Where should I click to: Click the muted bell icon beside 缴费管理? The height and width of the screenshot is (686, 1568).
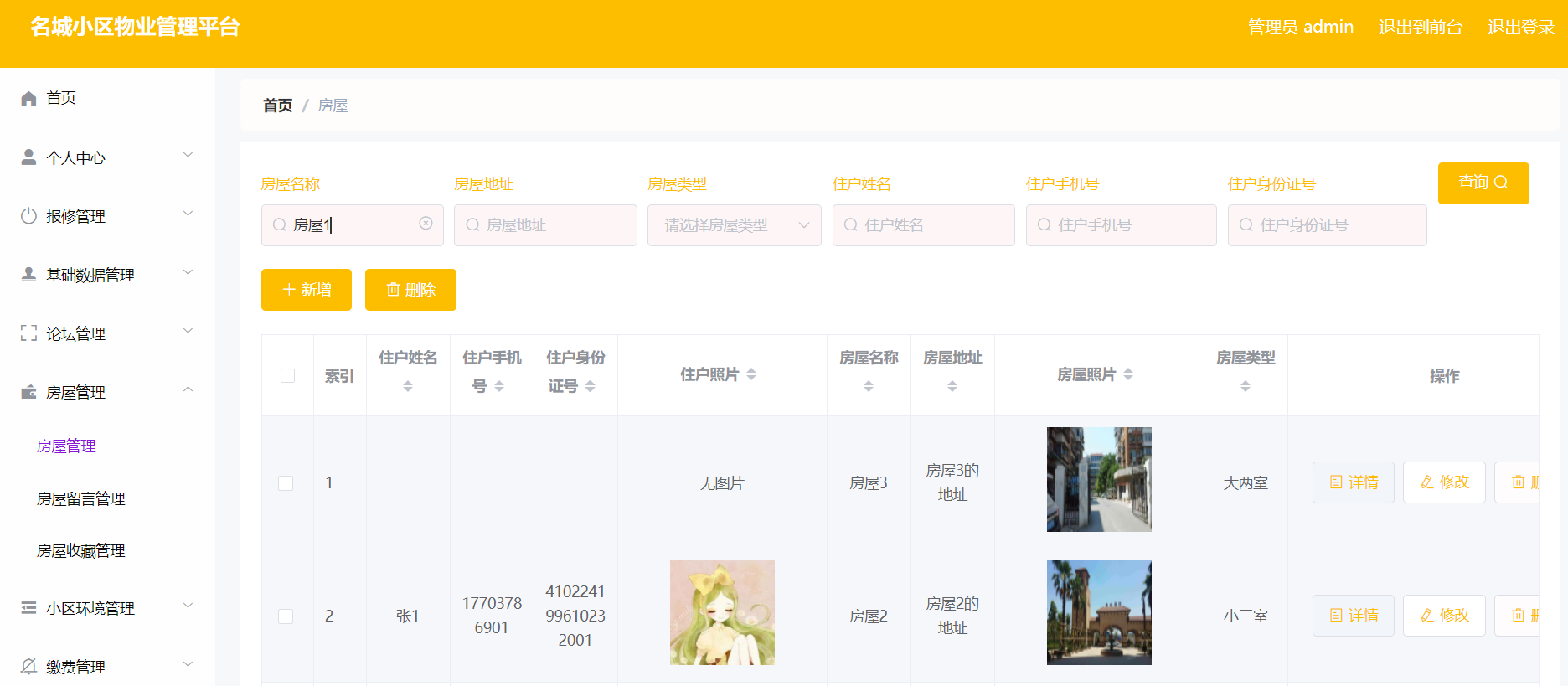pyautogui.click(x=28, y=667)
